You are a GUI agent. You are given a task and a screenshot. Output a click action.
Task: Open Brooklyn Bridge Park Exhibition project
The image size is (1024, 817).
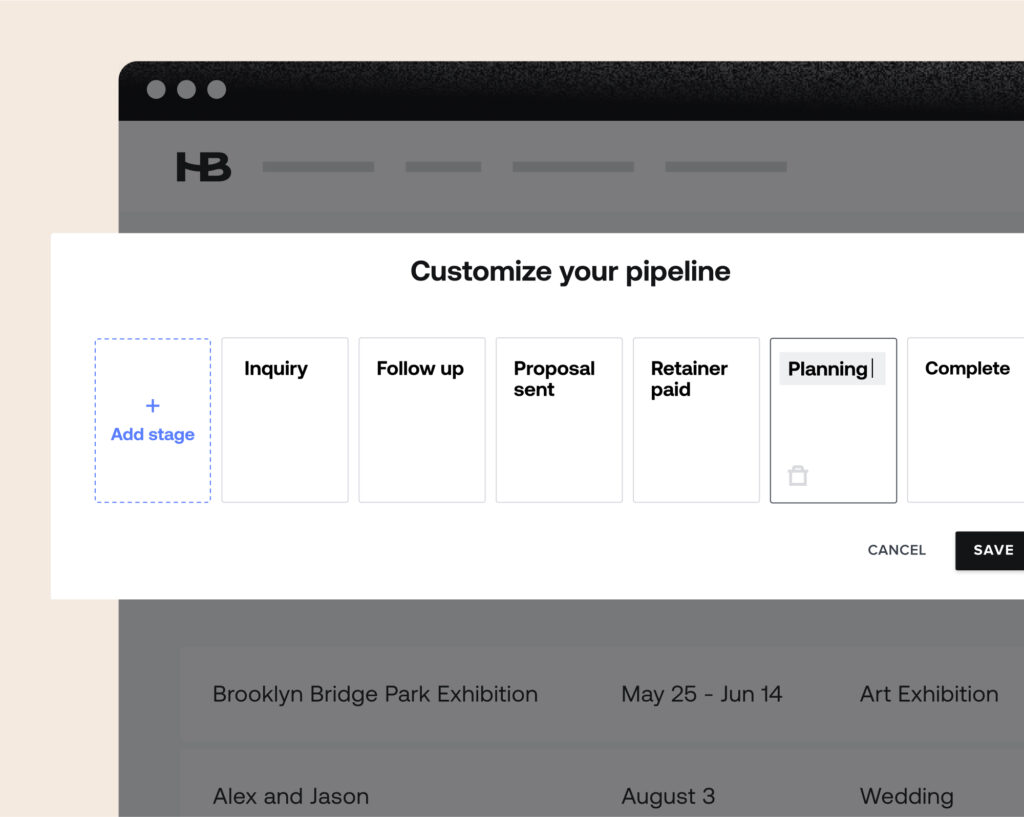[375, 694]
